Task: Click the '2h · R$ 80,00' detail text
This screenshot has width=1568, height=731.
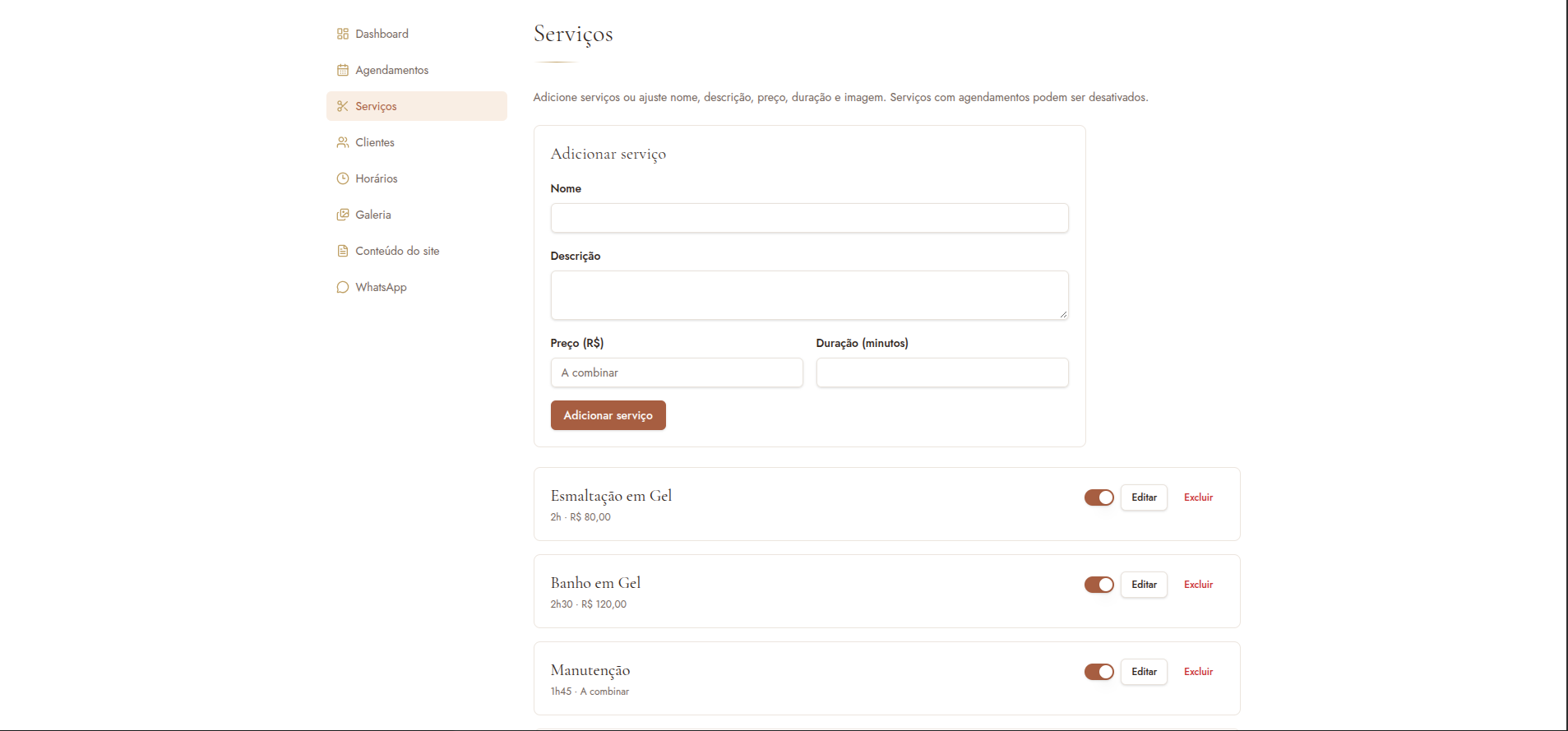Action: click(580, 517)
